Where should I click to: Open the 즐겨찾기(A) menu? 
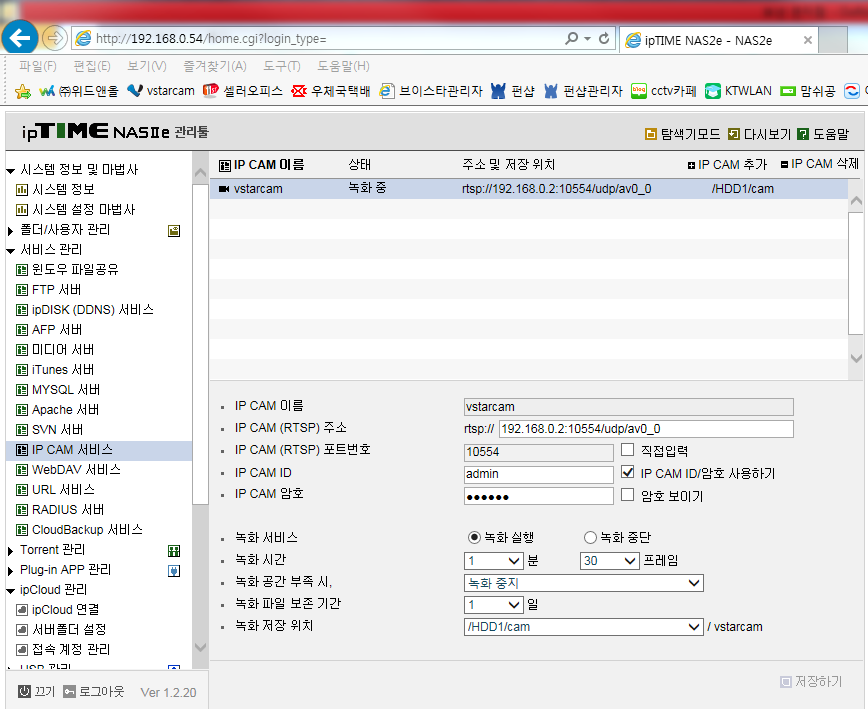(215, 66)
